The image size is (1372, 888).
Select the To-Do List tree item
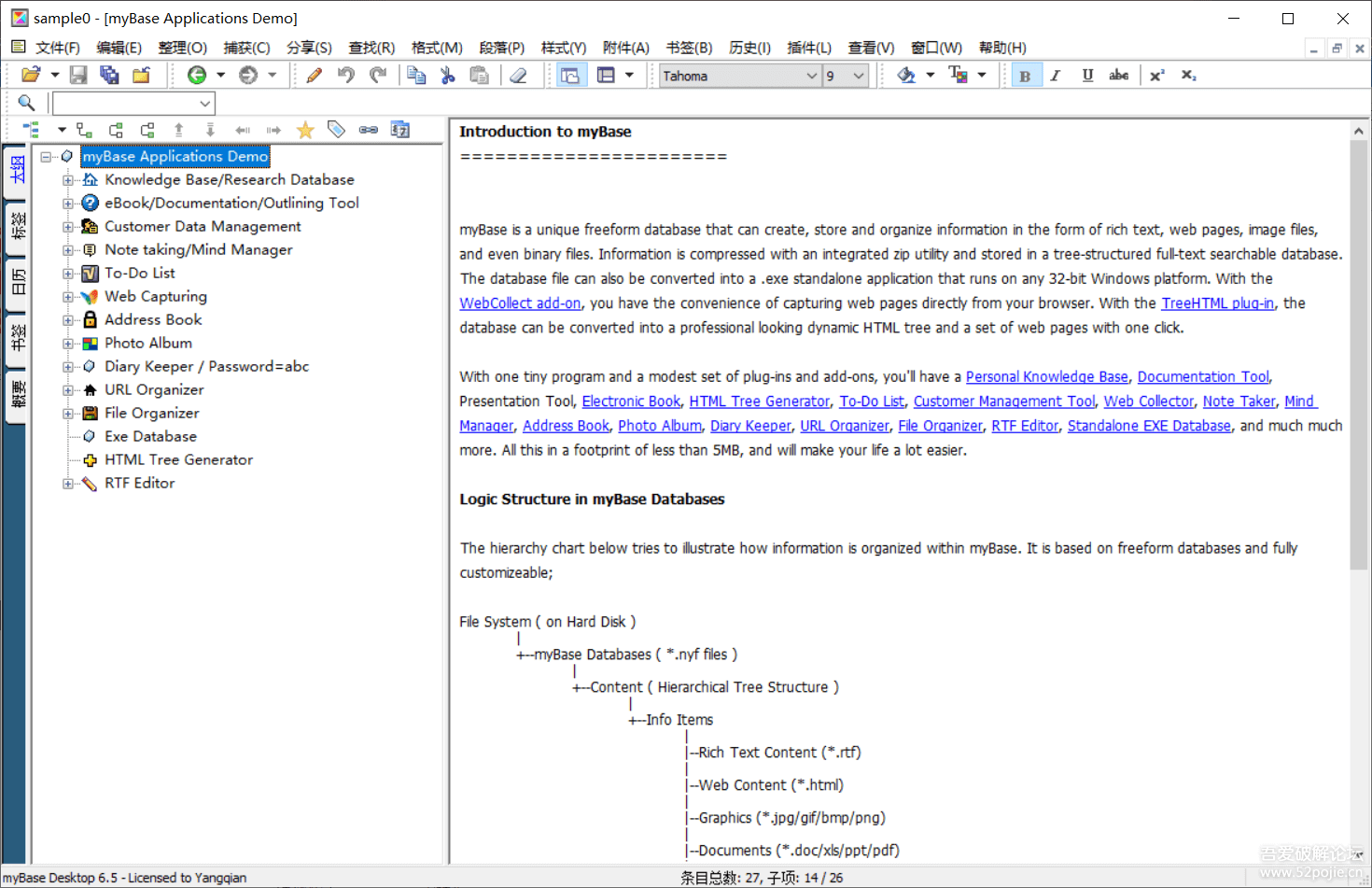tap(140, 274)
